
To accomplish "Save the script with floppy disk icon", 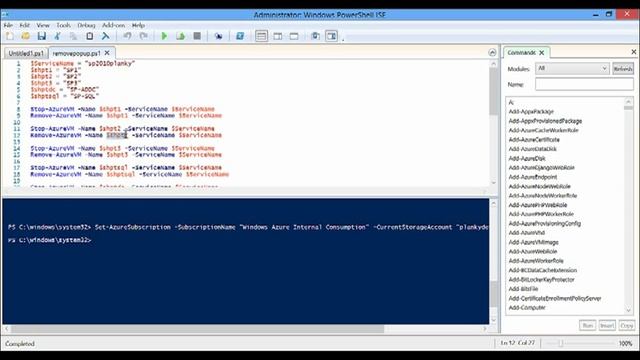I will click(42, 36).
